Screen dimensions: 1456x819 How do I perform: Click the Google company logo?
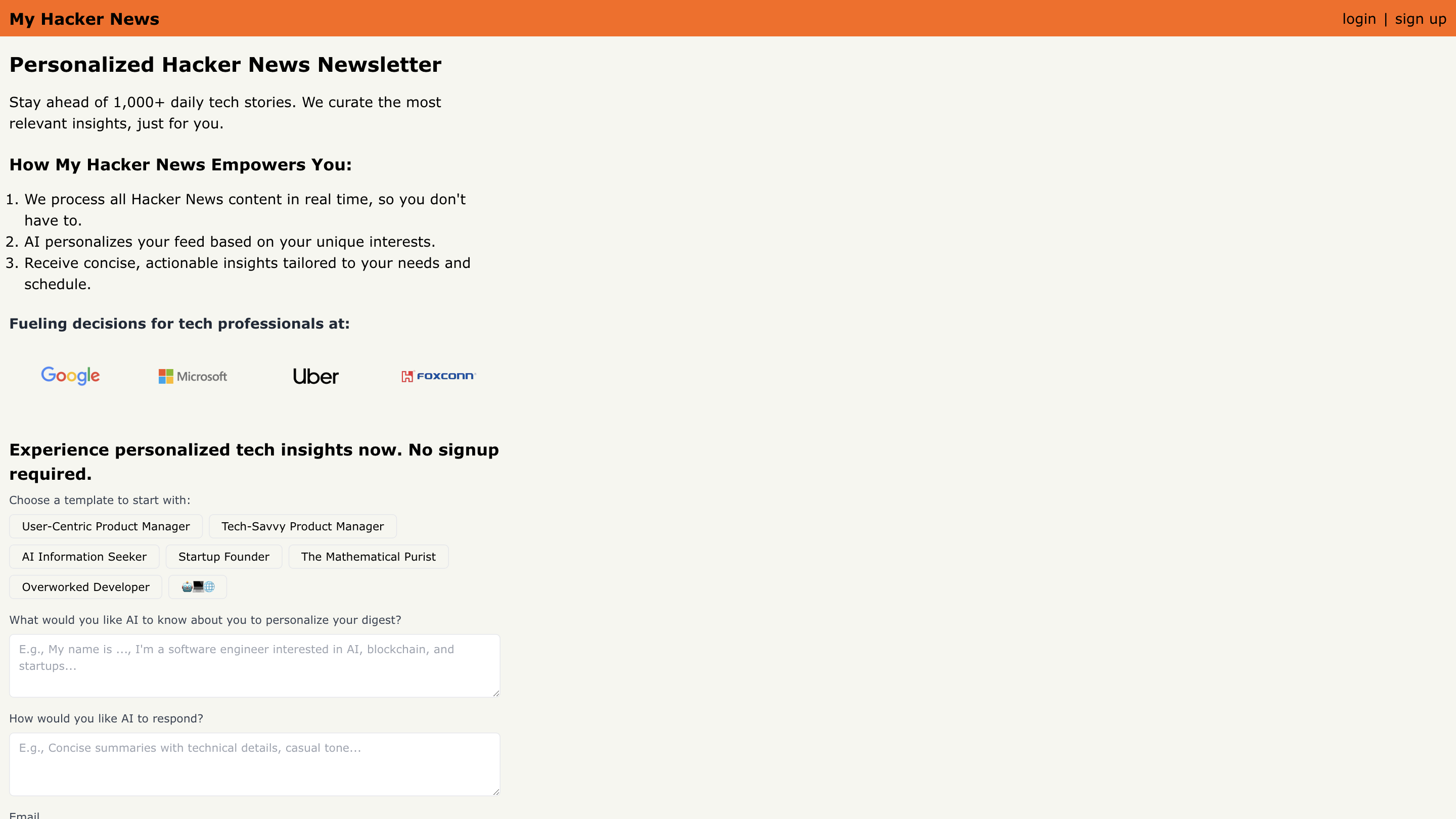(x=70, y=375)
